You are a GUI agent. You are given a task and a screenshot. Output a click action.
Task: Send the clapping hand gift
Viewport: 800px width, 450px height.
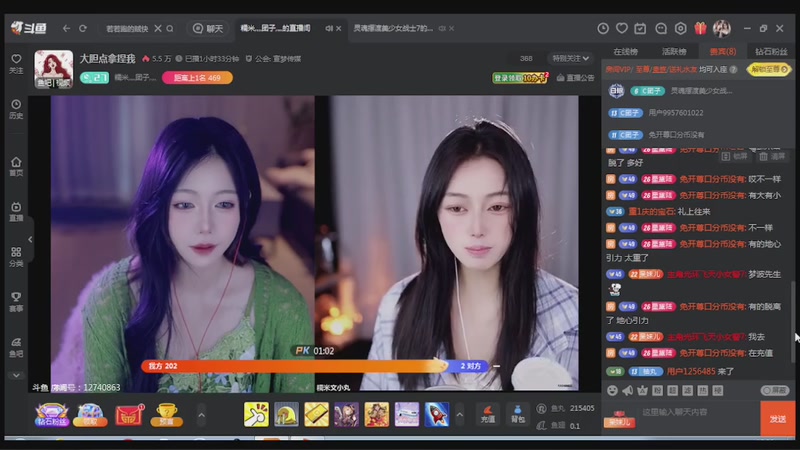[x=256, y=414]
